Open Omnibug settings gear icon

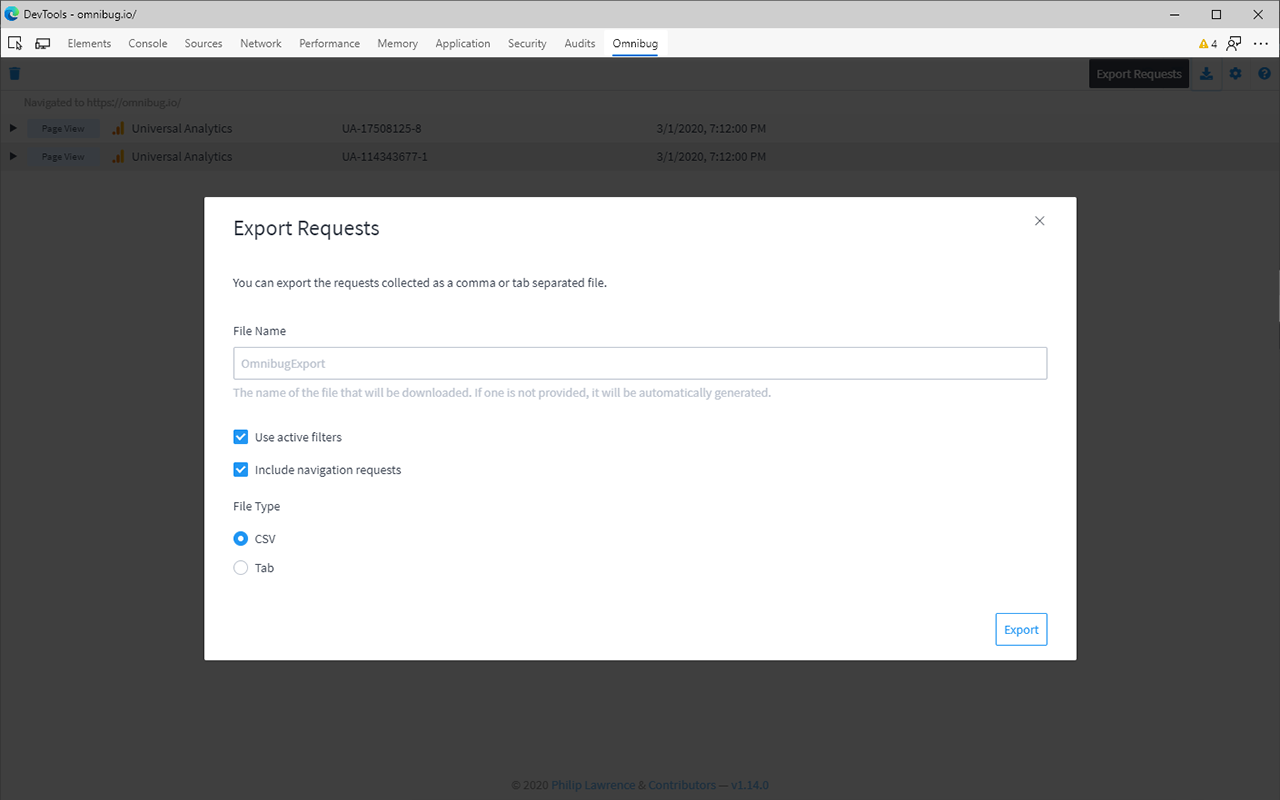click(x=1236, y=74)
